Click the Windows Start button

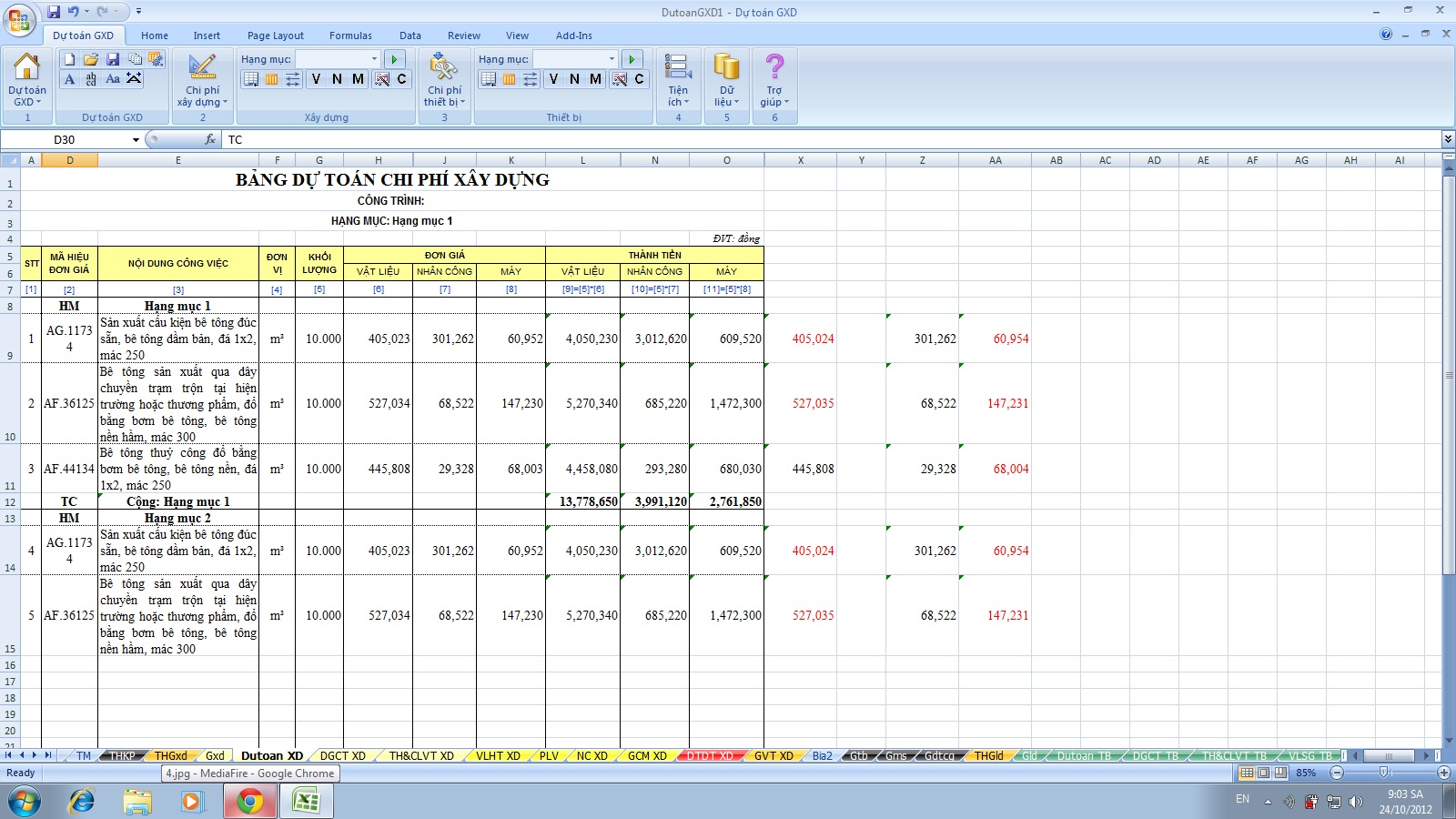pos(25,801)
